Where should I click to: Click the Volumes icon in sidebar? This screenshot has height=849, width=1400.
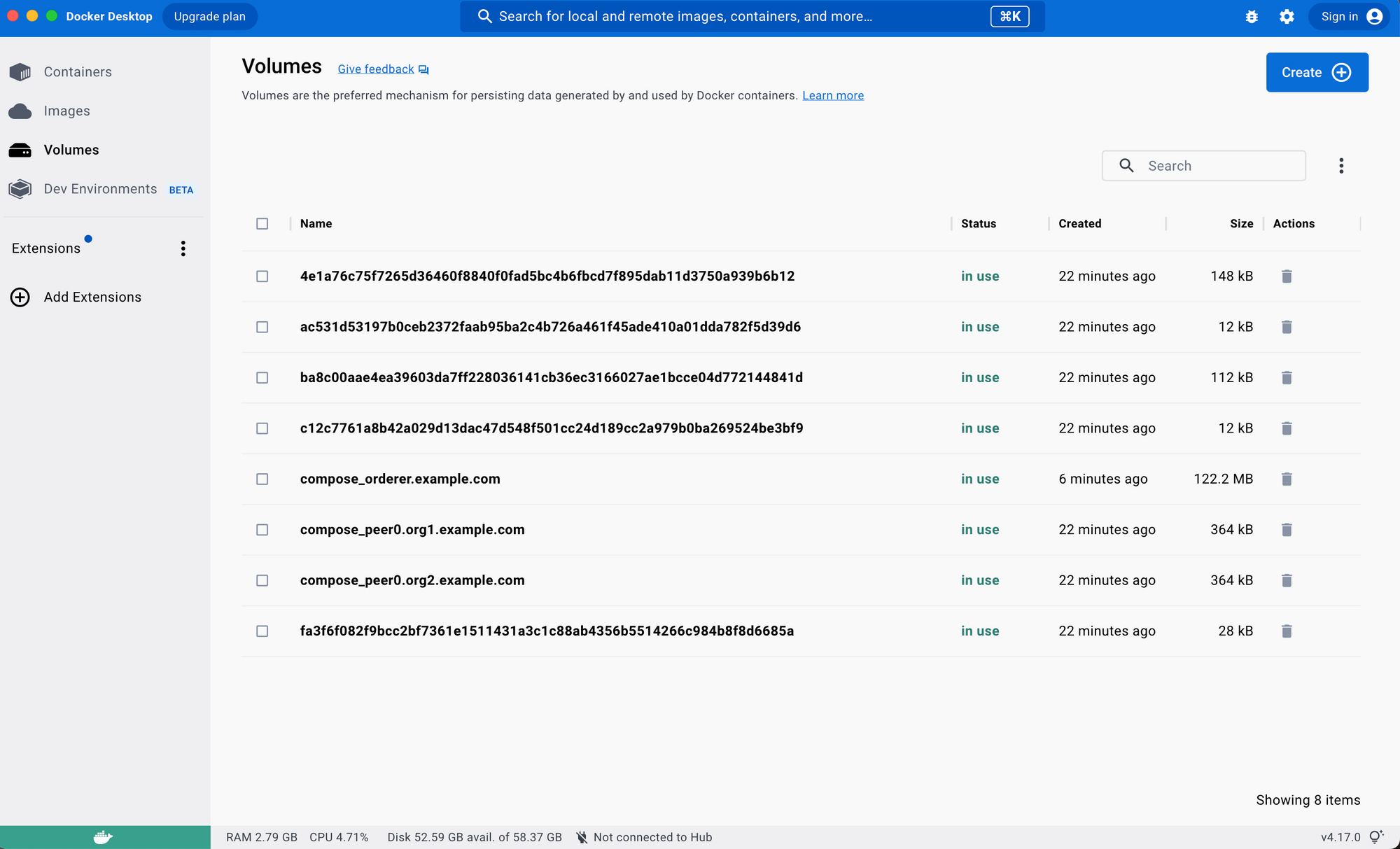(22, 149)
